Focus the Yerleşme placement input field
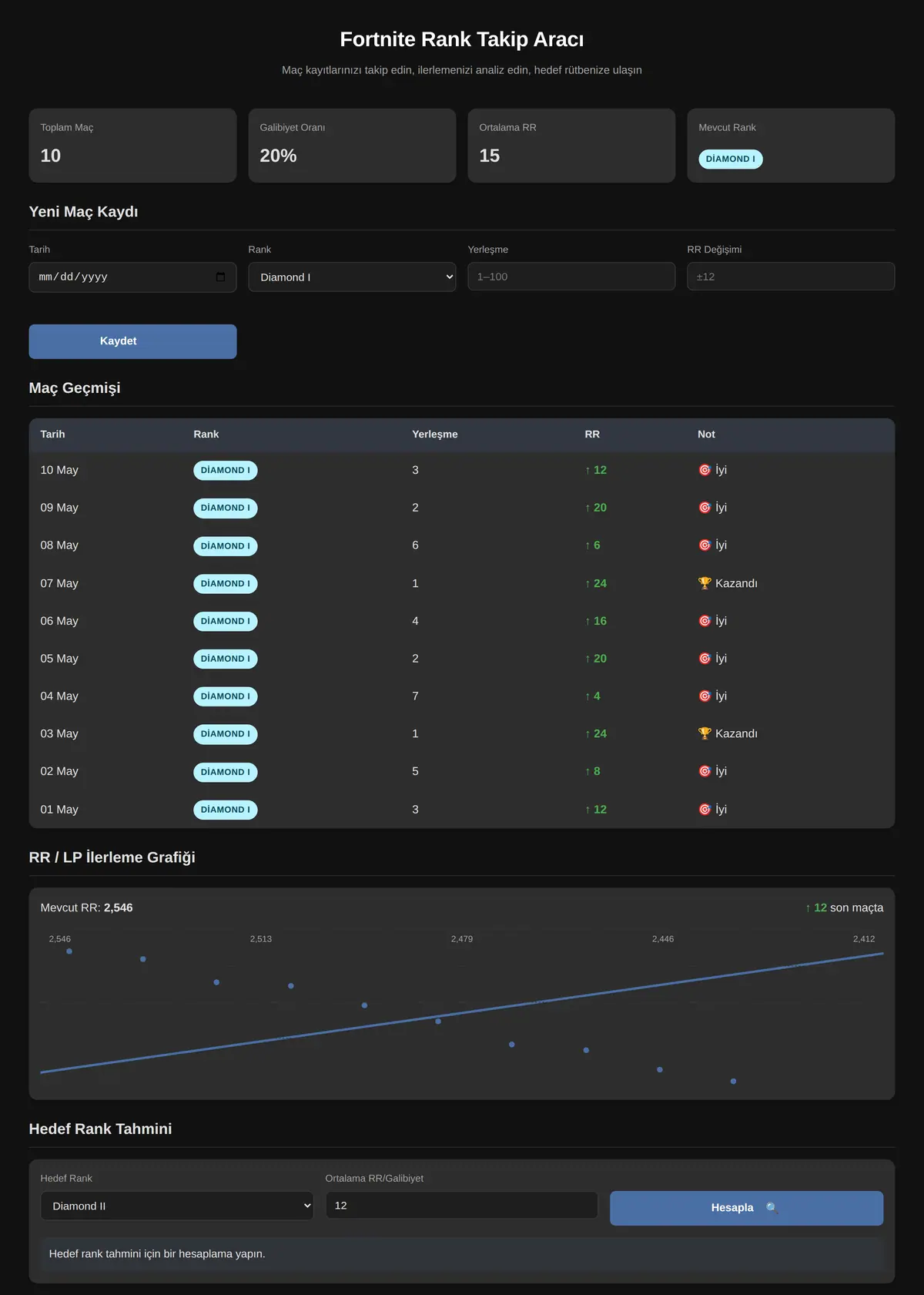Screen dimensions: 924x1295 pyautogui.click(x=571, y=277)
